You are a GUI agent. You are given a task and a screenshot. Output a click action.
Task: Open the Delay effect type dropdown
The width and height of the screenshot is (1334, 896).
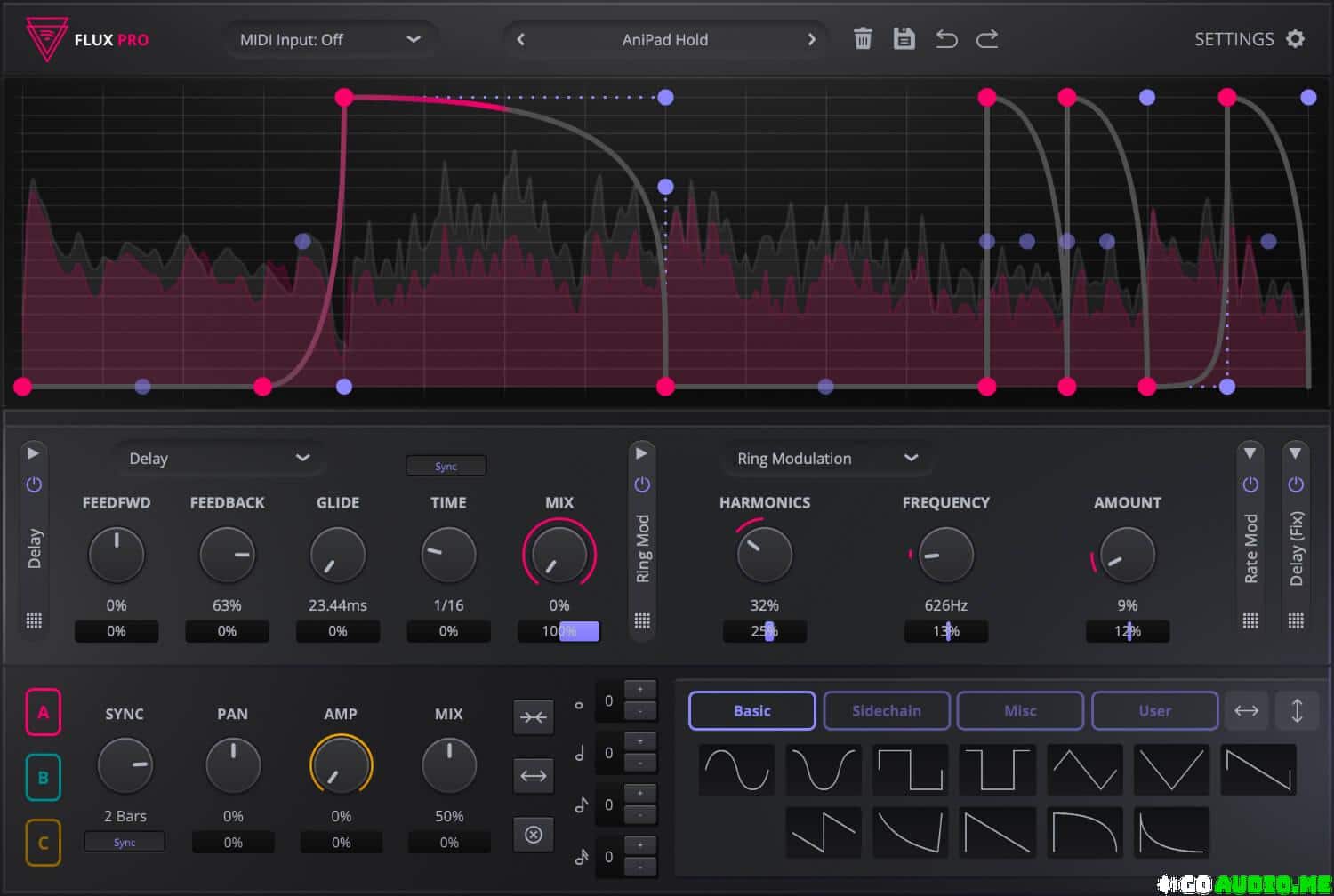pos(219,459)
